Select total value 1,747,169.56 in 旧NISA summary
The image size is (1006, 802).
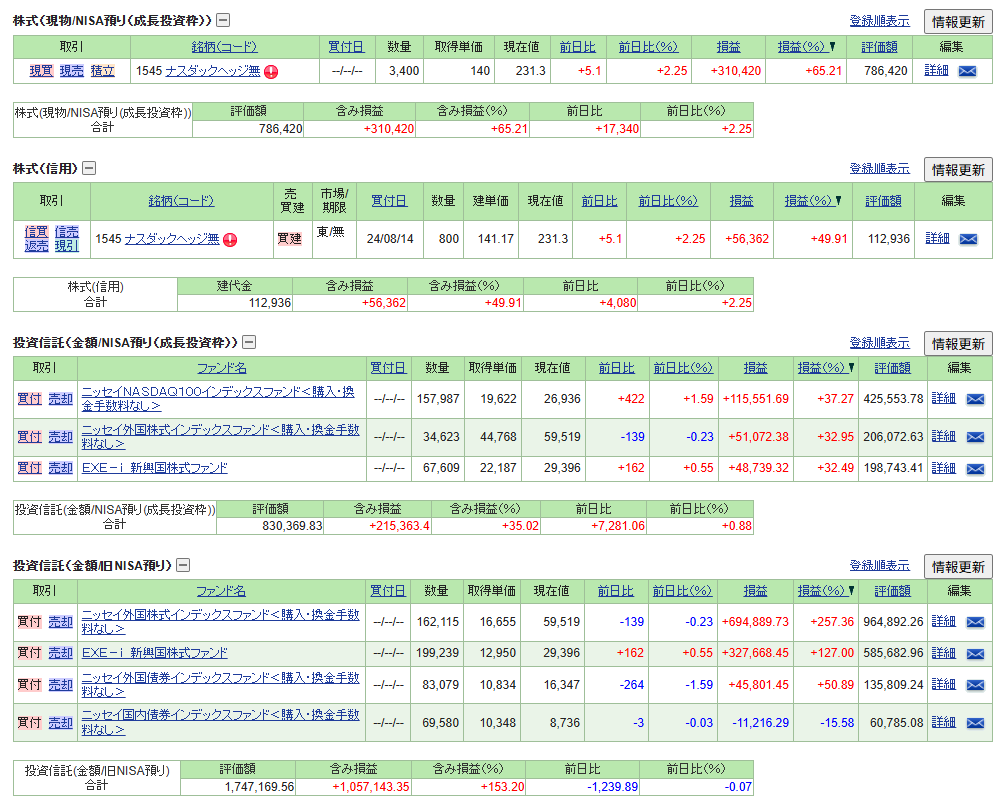[x=259, y=787]
